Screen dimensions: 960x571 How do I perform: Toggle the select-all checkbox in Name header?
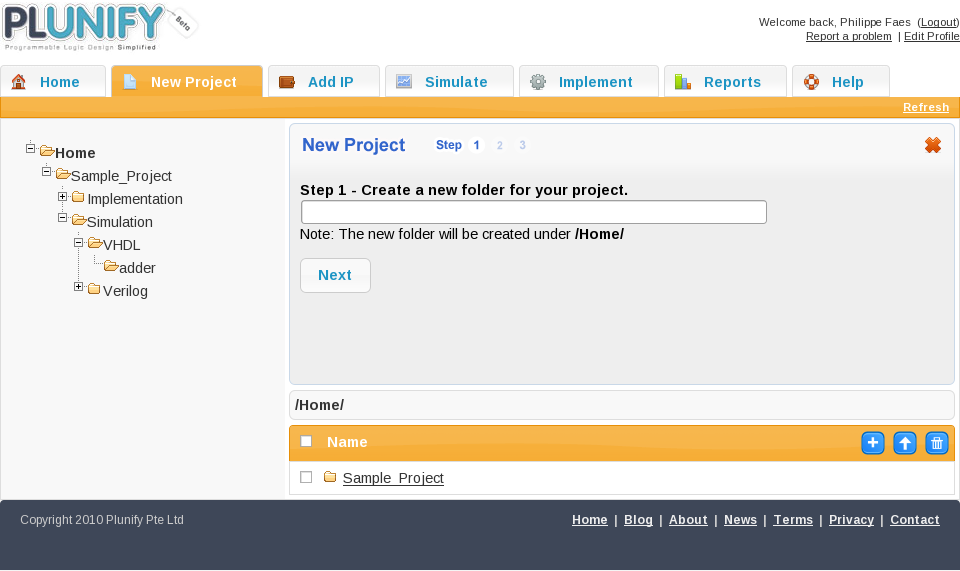pos(306,441)
